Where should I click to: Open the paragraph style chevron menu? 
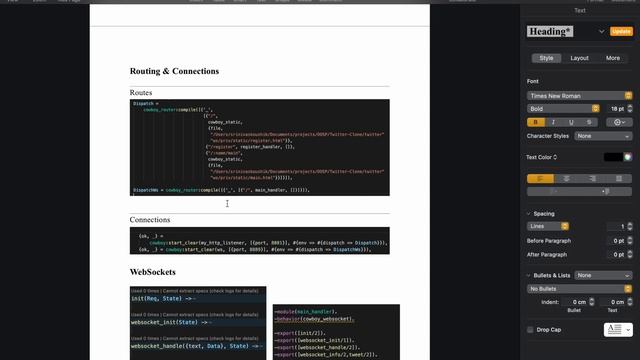point(601,31)
